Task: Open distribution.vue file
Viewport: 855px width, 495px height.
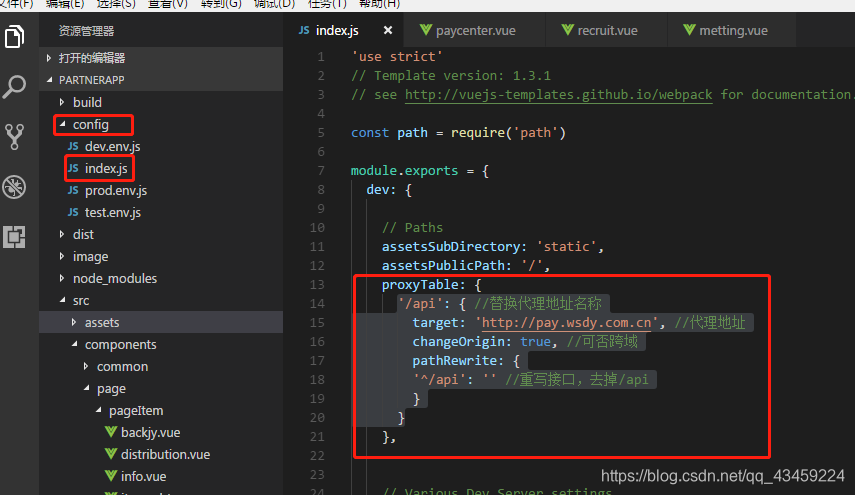Action: (x=161, y=454)
